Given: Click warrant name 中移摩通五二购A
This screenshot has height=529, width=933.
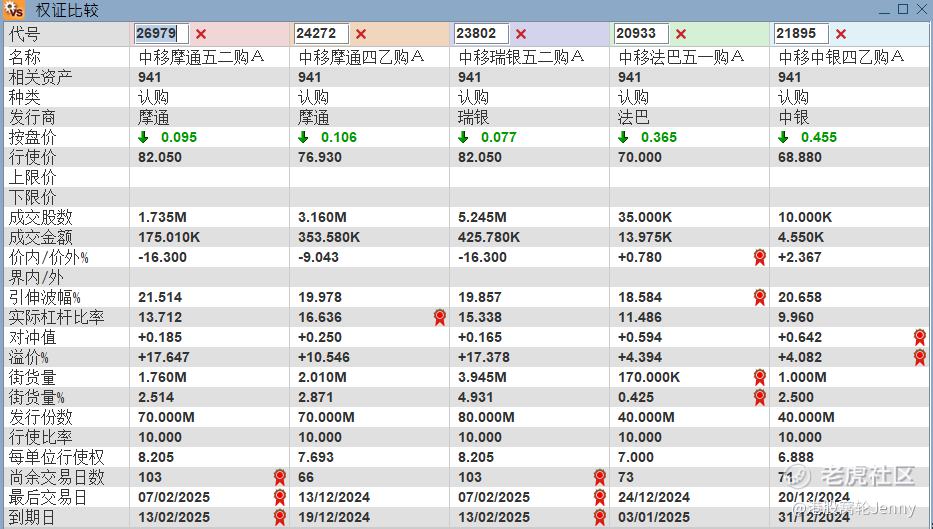Looking at the screenshot, I should [x=202, y=57].
